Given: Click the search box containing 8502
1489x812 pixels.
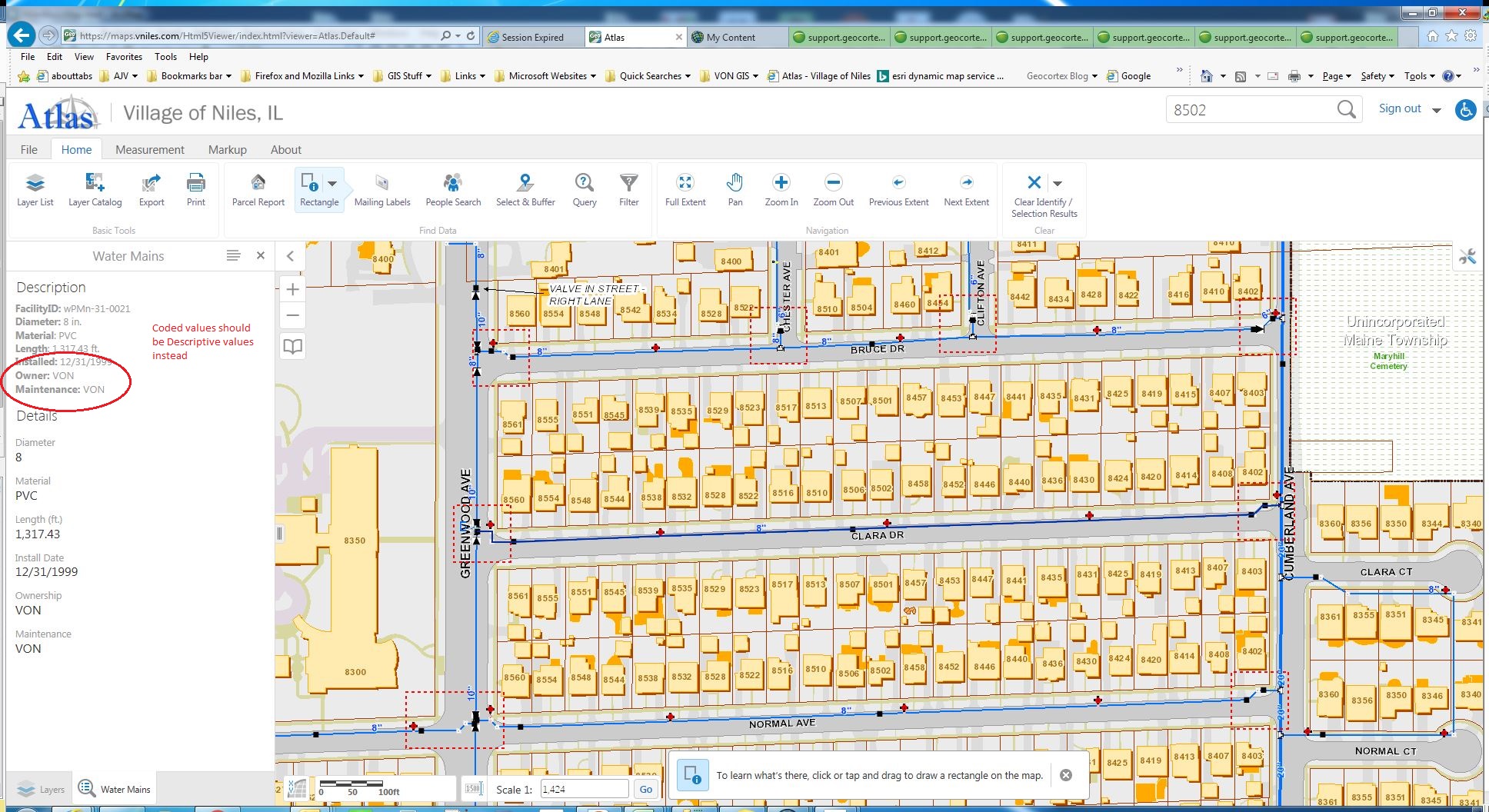Looking at the screenshot, I should pos(1252,110).
